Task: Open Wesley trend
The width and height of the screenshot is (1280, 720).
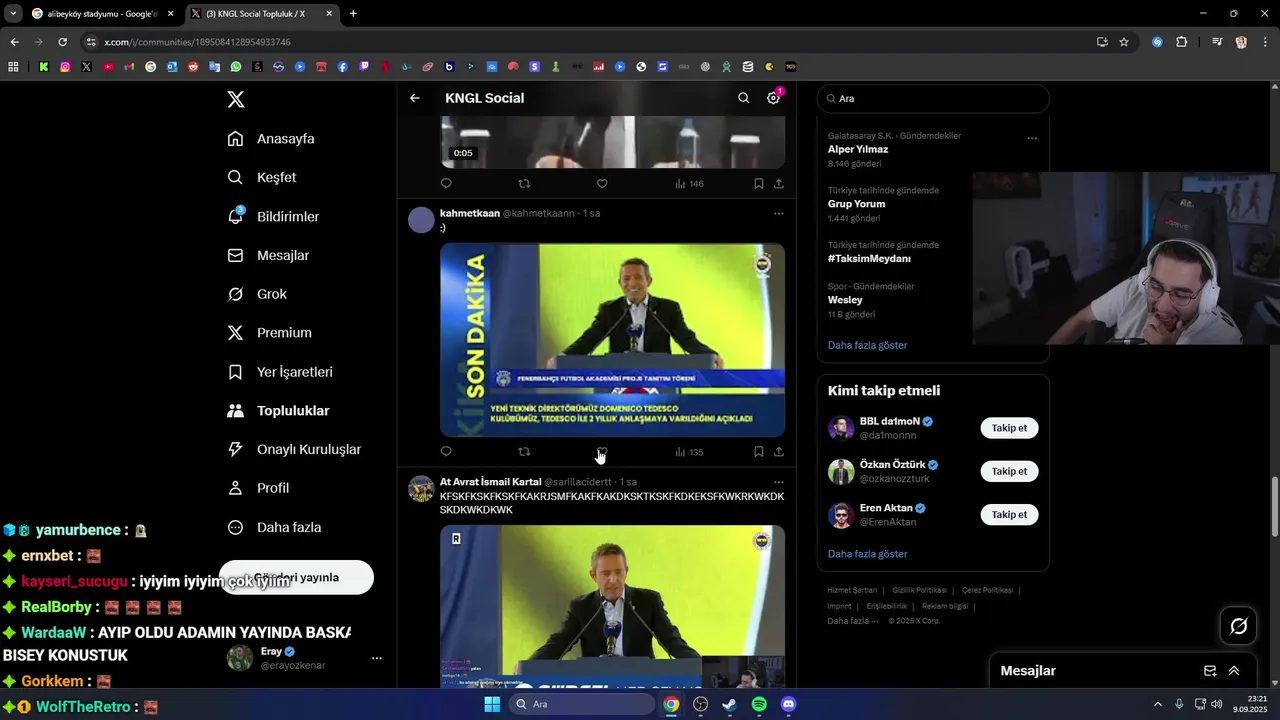Action: 845,300
